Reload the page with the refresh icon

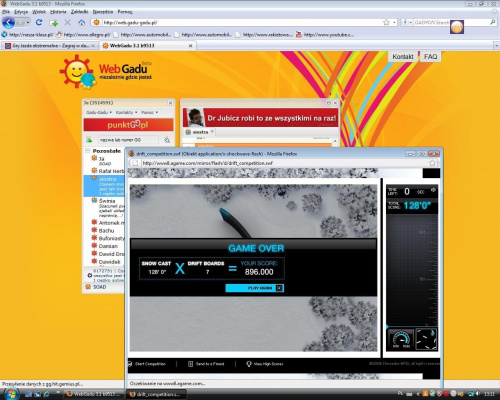(39, 22)
